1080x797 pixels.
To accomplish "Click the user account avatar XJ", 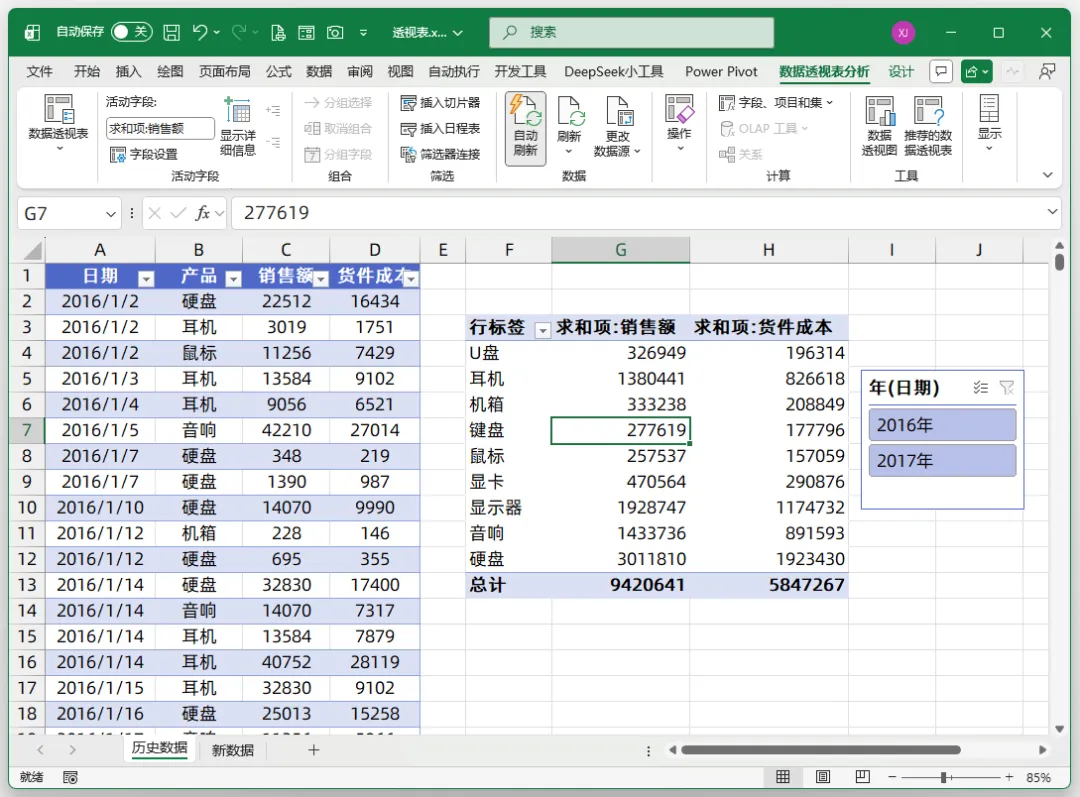I will coord(903,32).
